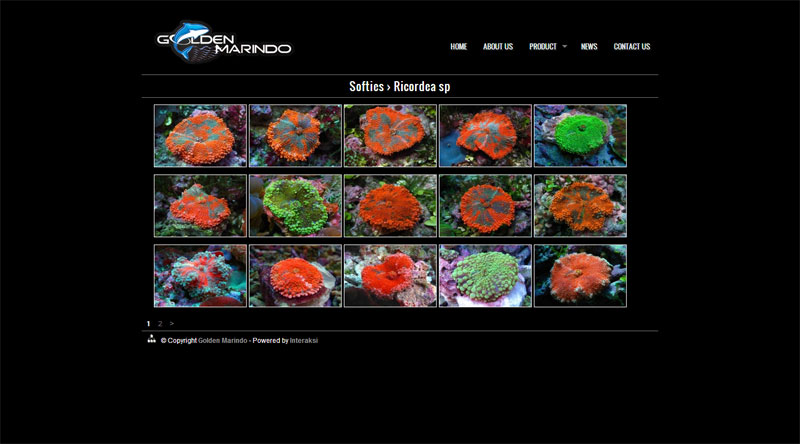The height and width of the screenshot is (444, 800).
Task: Open the last thumbnail in row three
Action: coord(580,276)
